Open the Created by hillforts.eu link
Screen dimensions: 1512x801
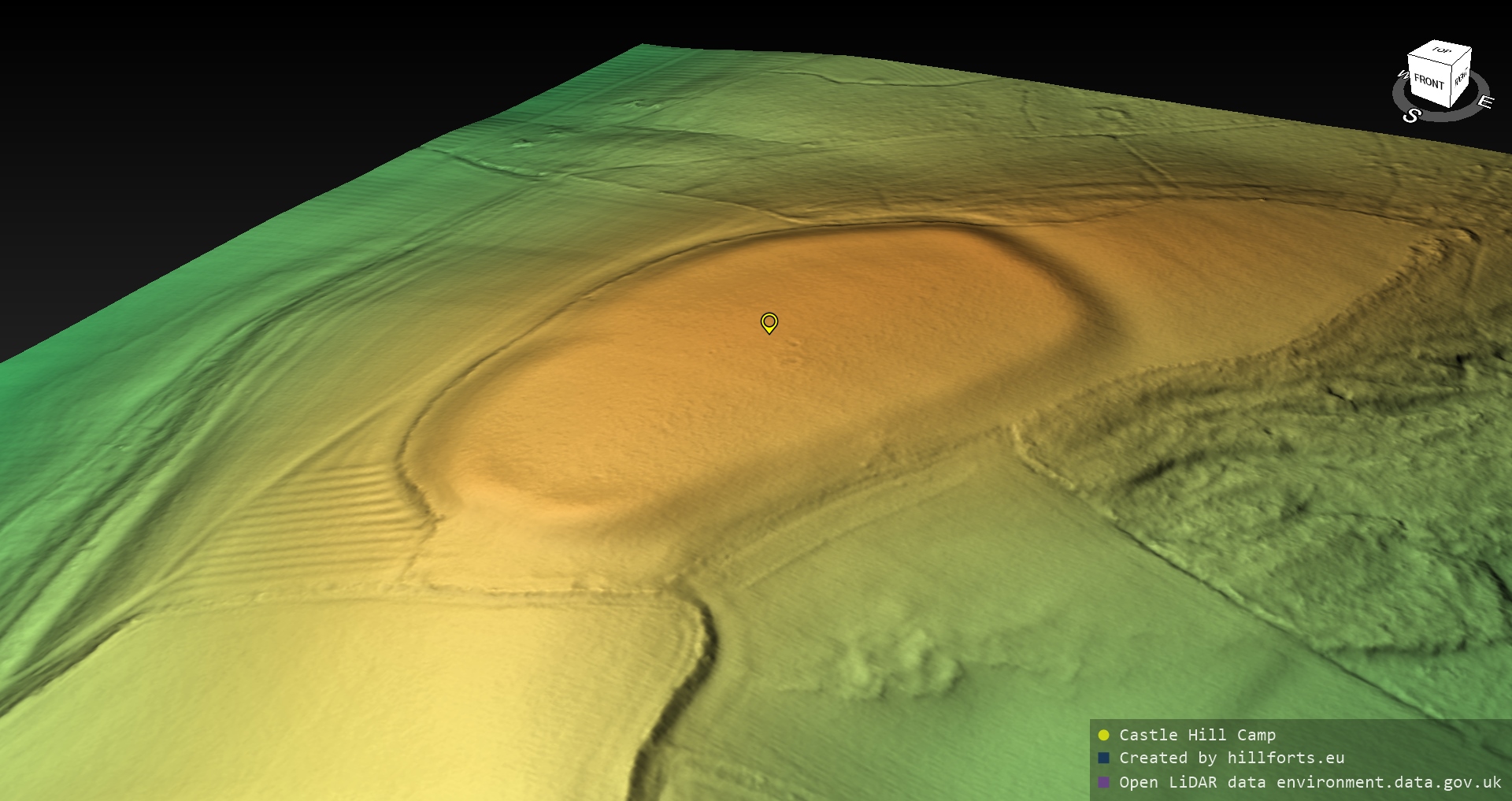(1232, 758)
